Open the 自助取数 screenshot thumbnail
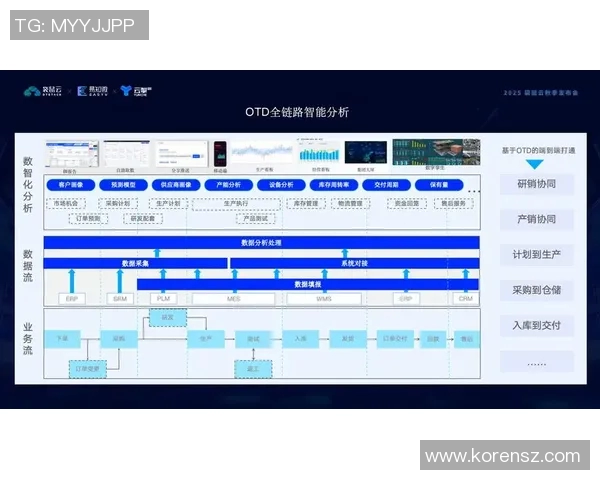This screenshot has width=600, height=480. (x=126, y=154)
